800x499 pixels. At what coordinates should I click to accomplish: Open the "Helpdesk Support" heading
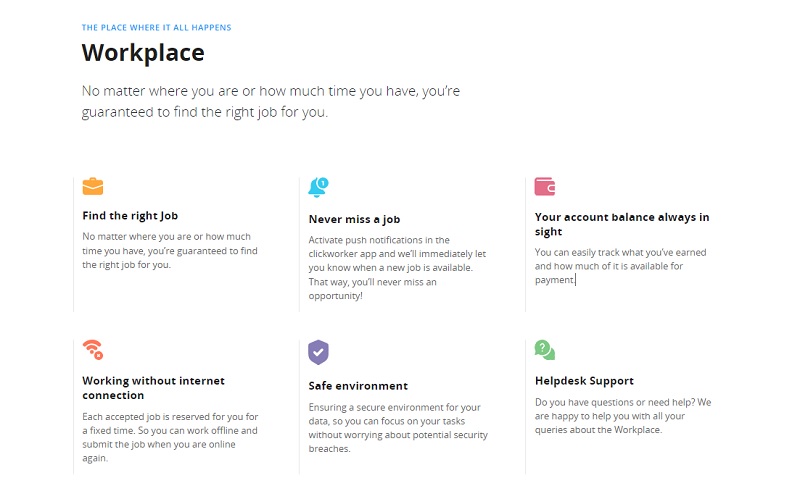coord(584,381)
